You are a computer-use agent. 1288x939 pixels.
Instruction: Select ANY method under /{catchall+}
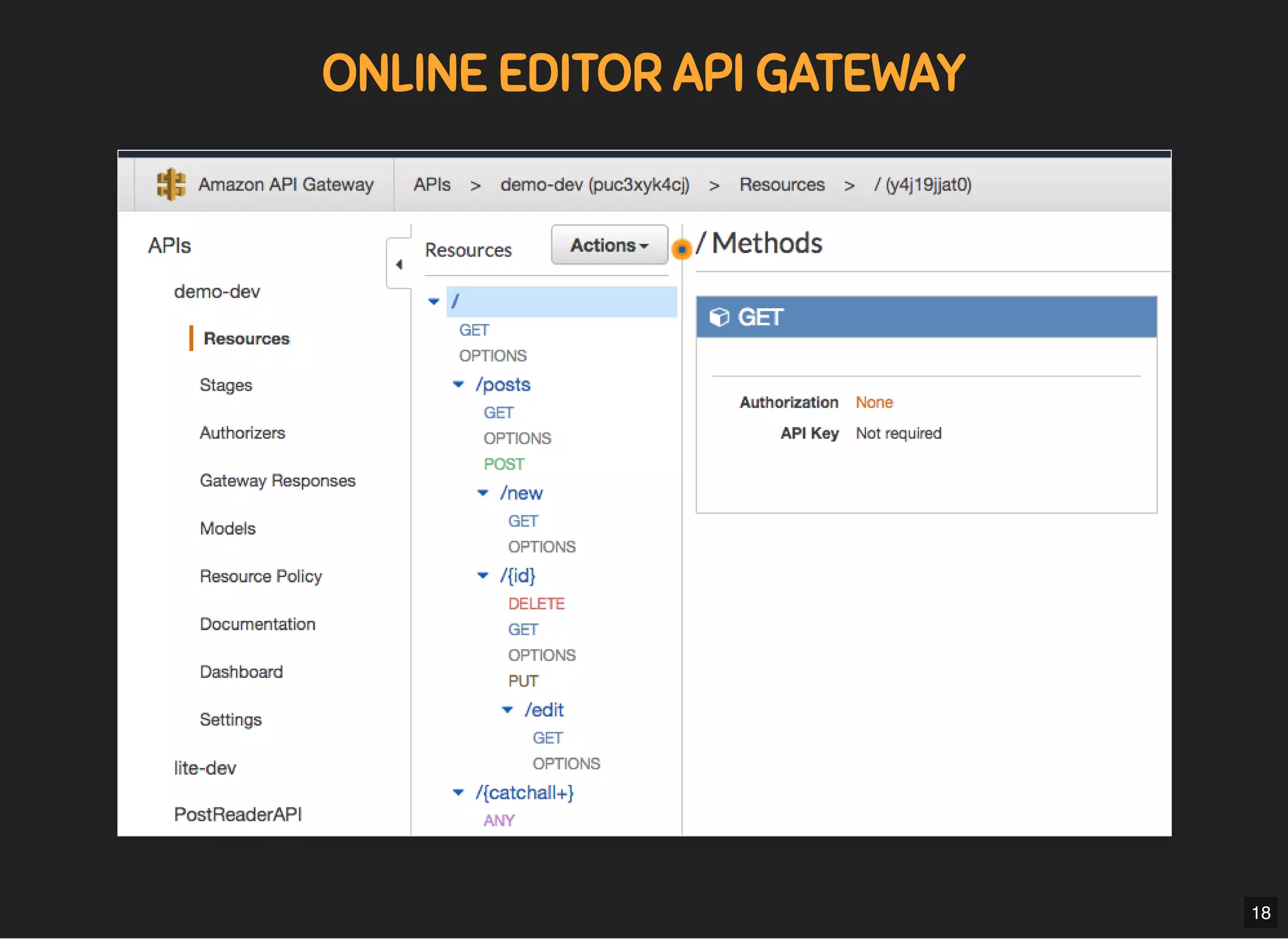tap(499, 821)
